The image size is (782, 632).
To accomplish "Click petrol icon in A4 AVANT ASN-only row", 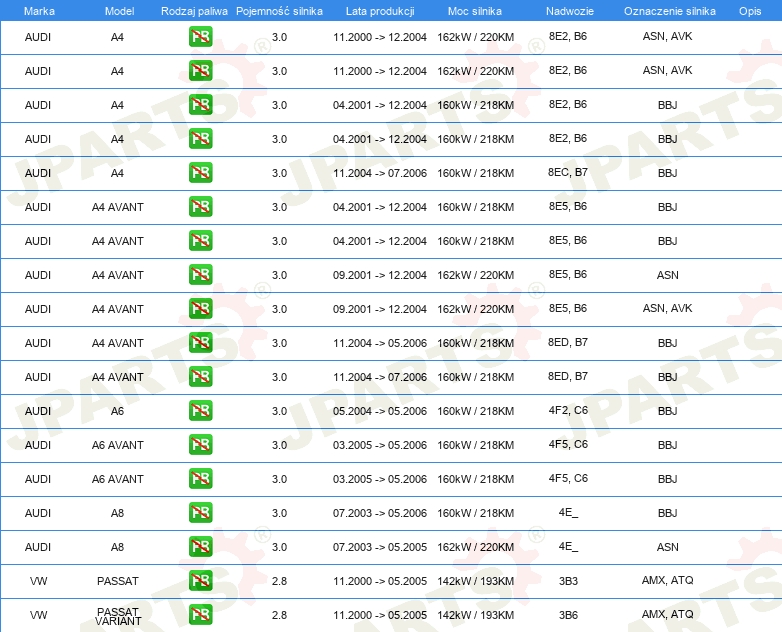I will click(x=200, y=274).
